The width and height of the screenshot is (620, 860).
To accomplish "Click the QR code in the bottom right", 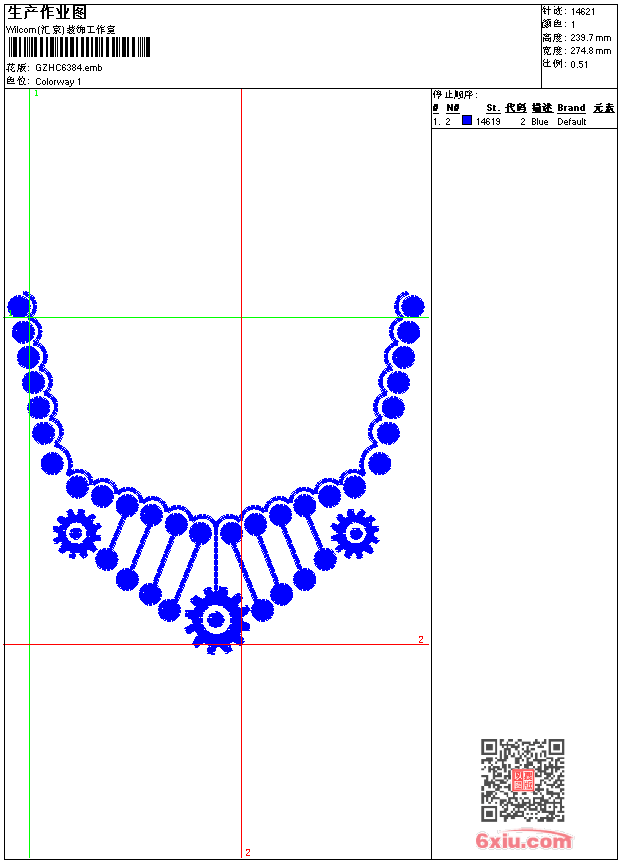I will click(x=522, y=780).
